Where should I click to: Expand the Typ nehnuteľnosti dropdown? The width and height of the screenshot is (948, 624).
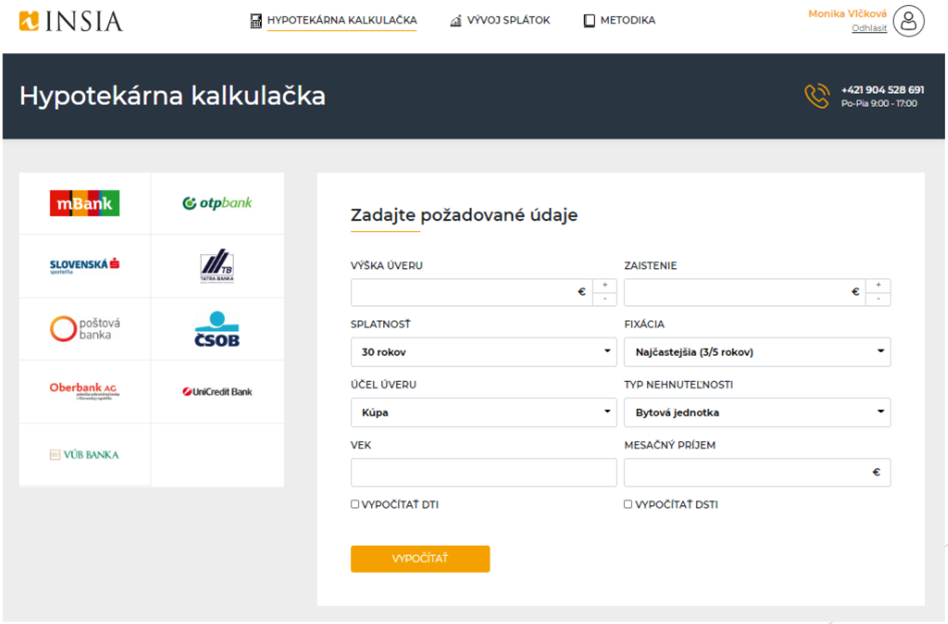point(758,412)
